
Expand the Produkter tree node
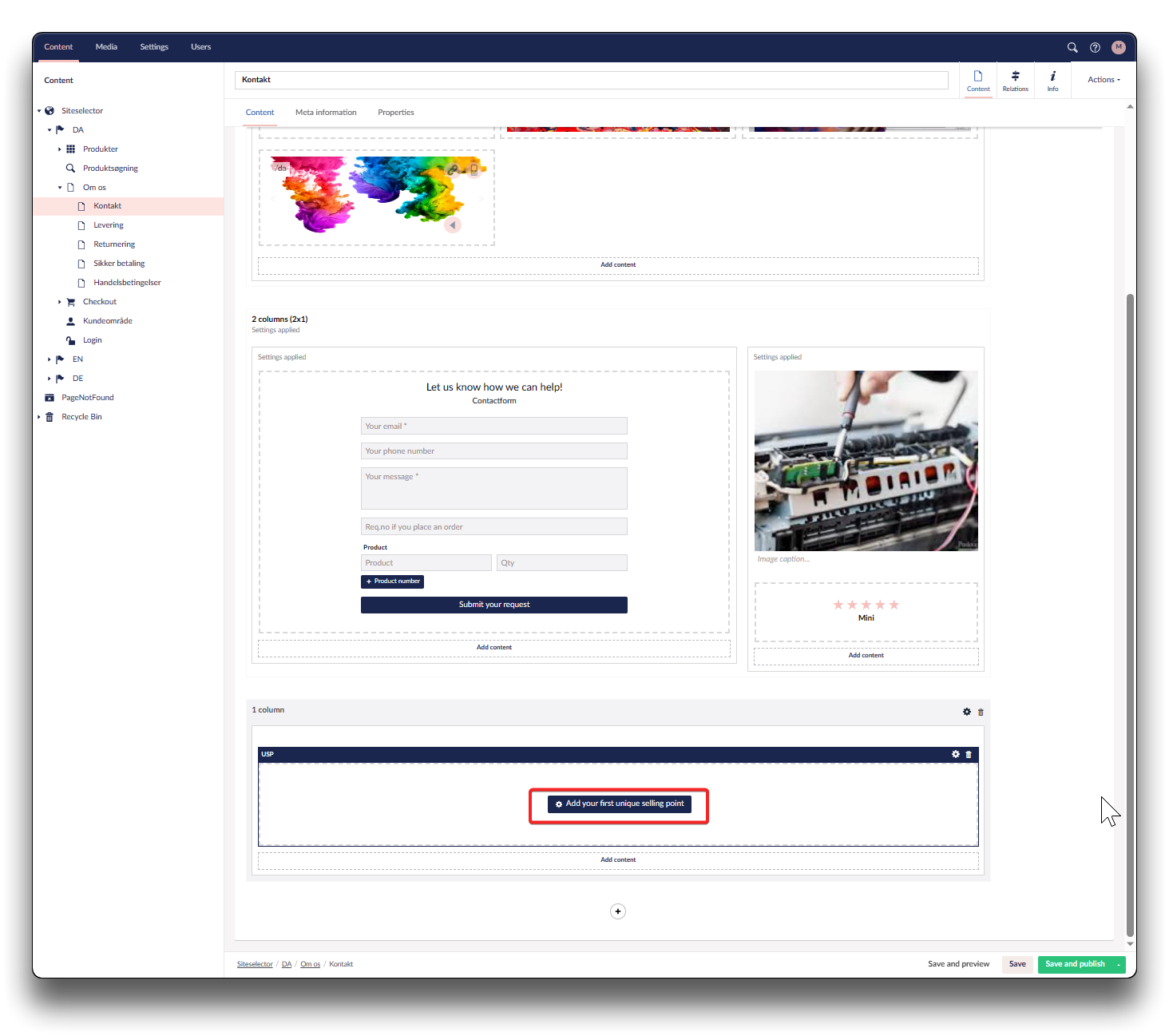[60, 149]
